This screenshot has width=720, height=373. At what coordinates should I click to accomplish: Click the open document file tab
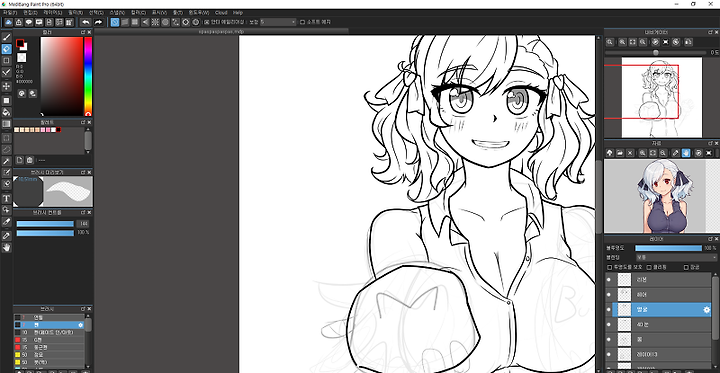(221, 32)
